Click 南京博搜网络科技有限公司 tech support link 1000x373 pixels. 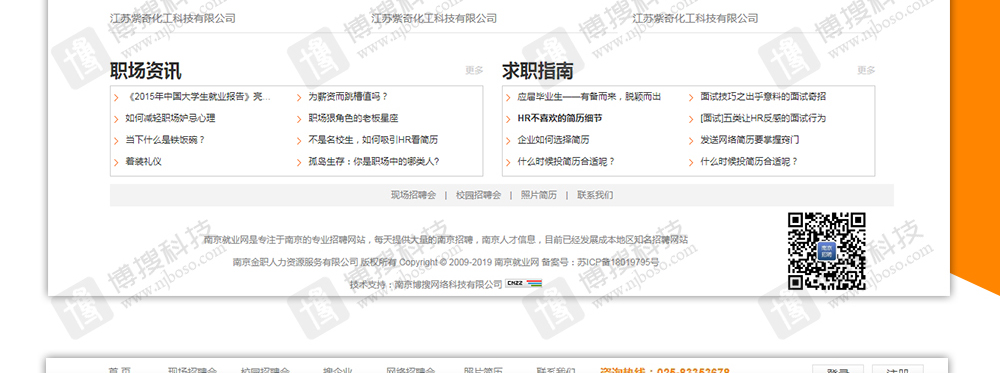click(x=448, y=284)
